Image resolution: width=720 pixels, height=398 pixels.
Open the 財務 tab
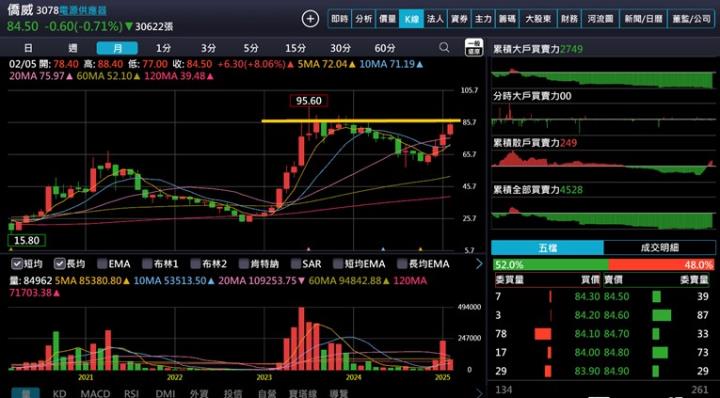coord(569,19)
